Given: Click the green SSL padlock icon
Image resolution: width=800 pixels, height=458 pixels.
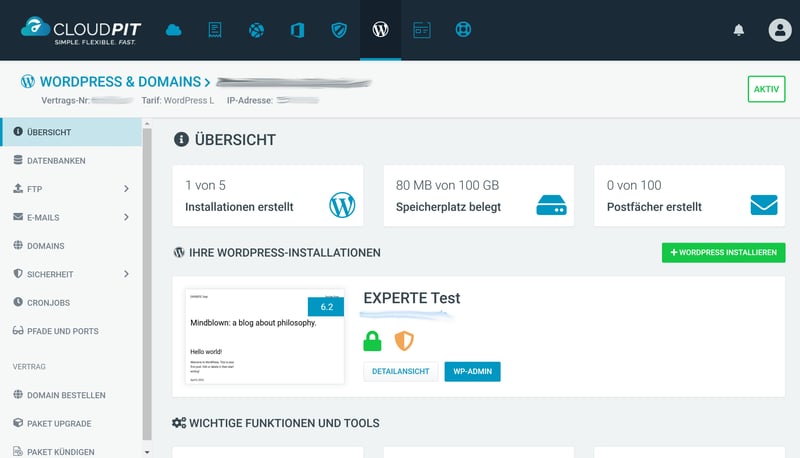Looking at the screenshot, I should 372,341.
